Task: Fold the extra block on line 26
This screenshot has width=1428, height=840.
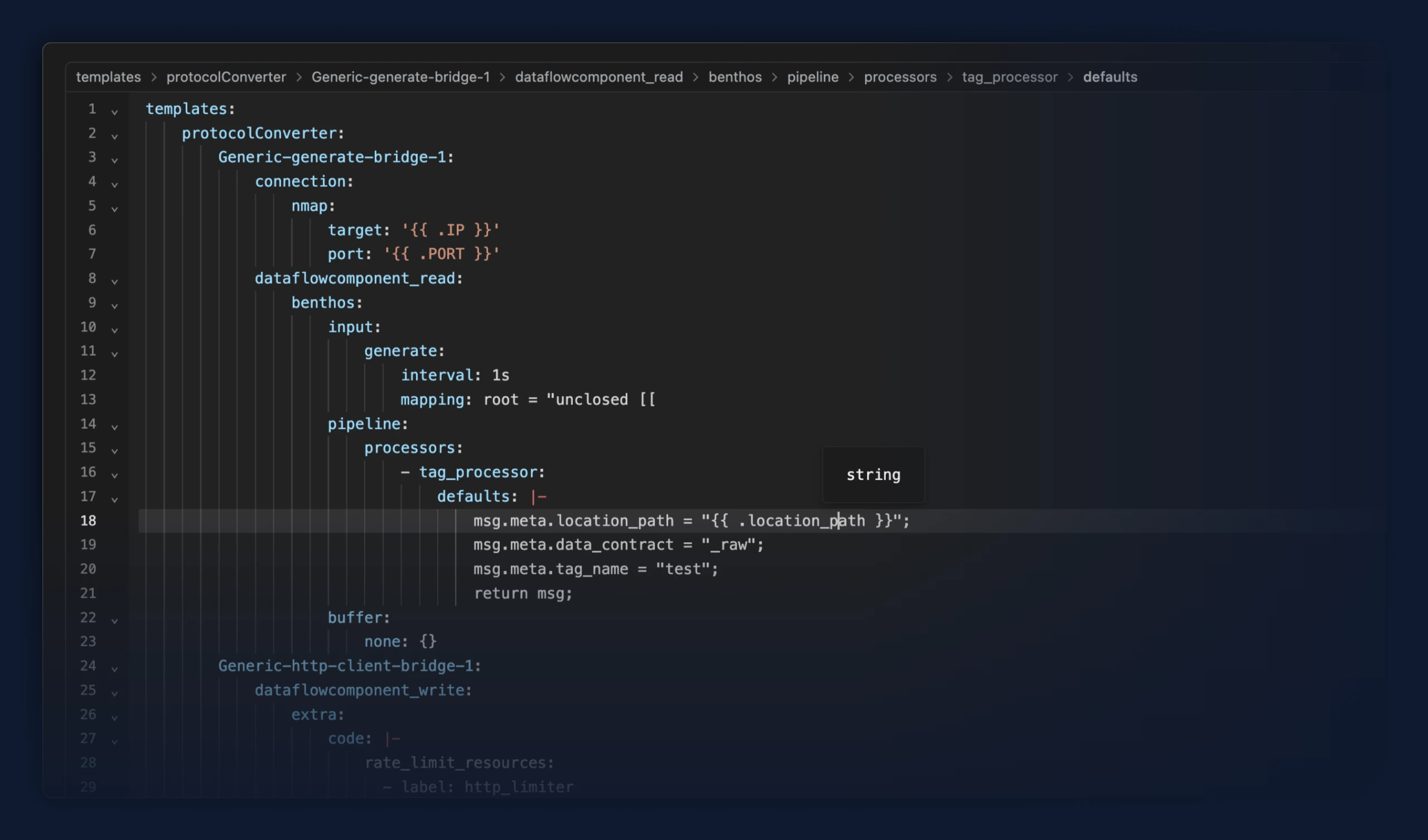Action: point(114,718)
